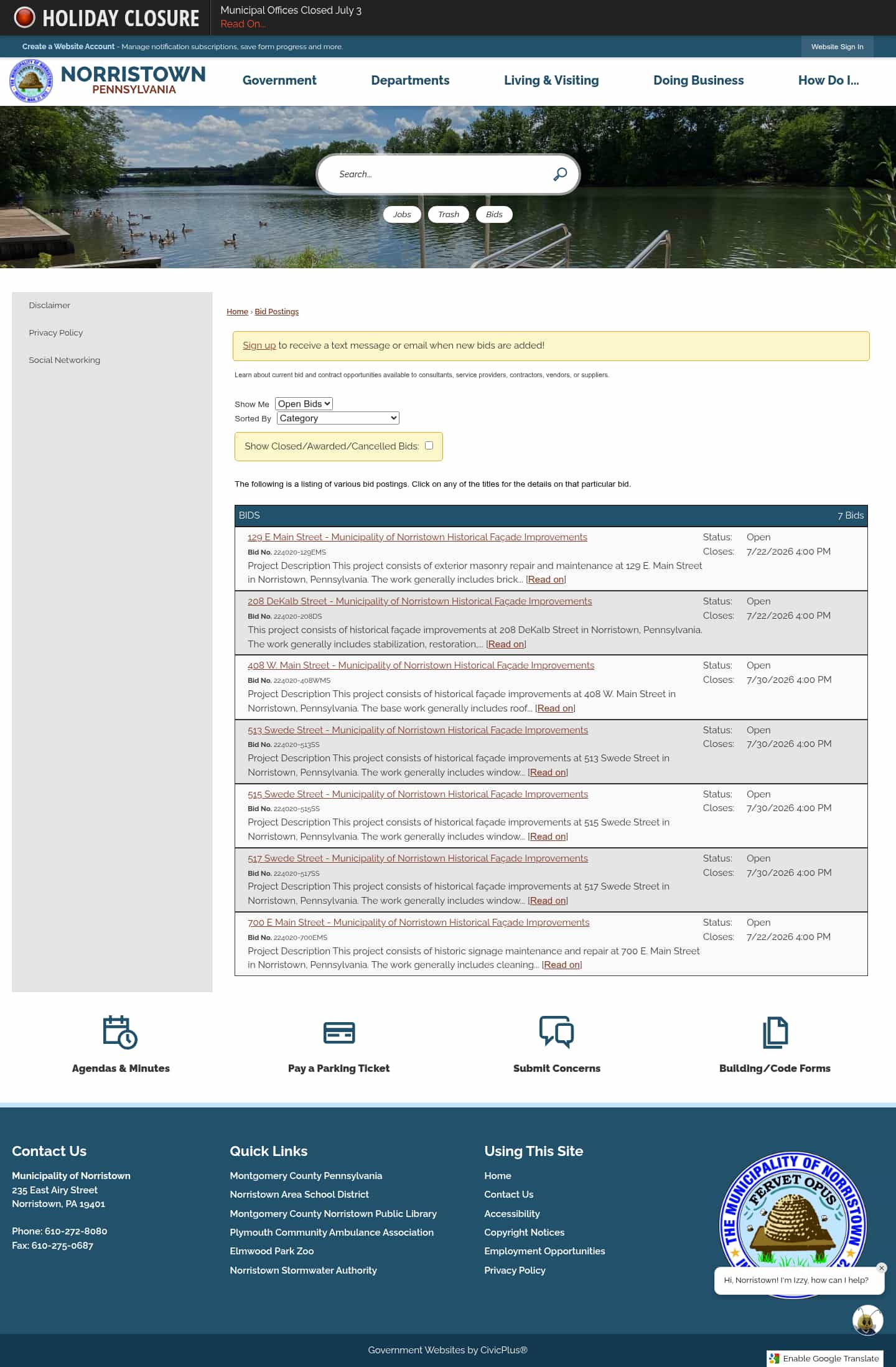Open Plymouth Community Ambulance Association link

pos(332,1233)
